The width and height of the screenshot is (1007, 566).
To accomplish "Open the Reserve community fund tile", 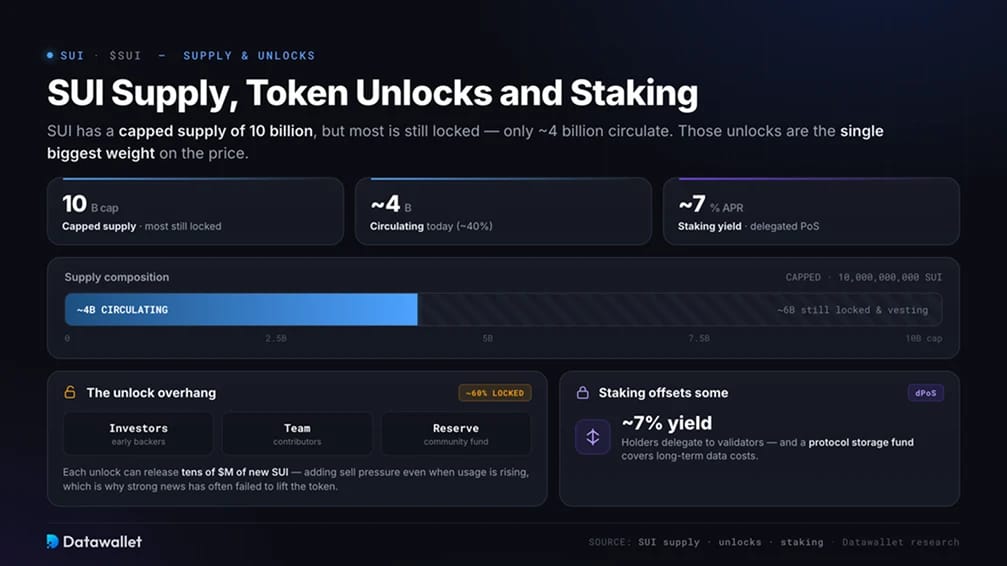I will tap(456, 434).
